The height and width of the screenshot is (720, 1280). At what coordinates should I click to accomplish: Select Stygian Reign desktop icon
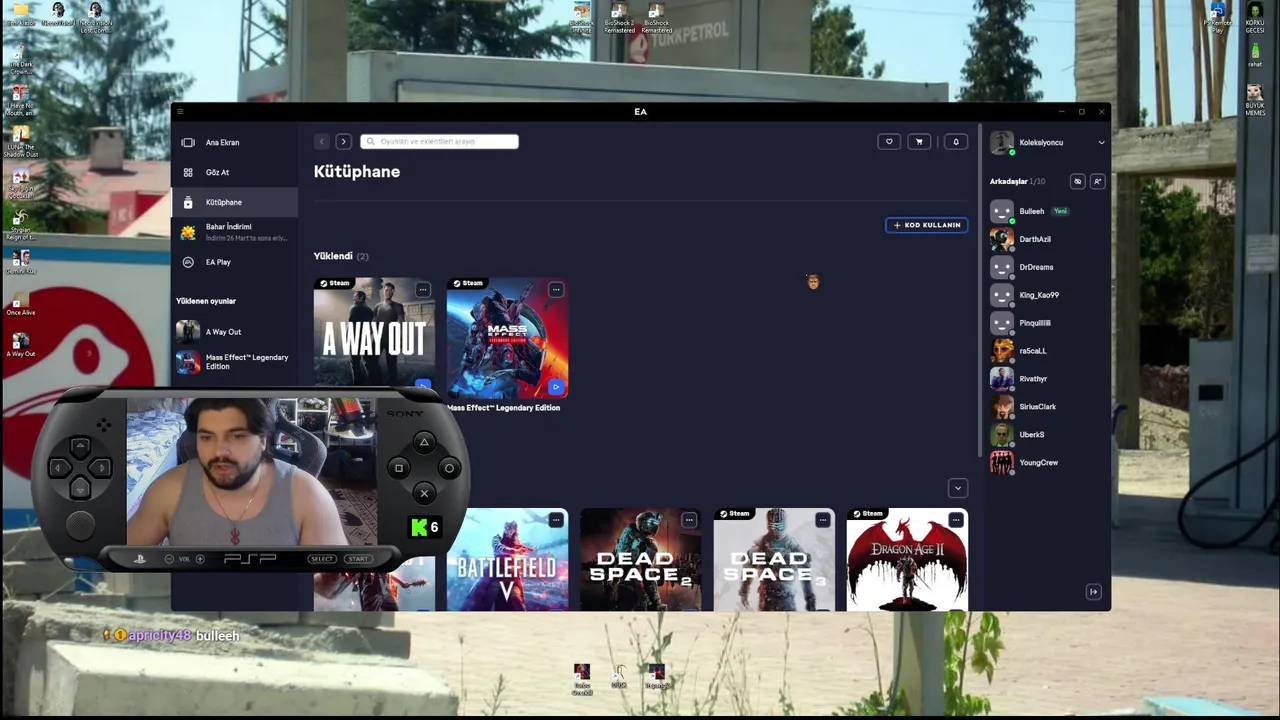20,226
